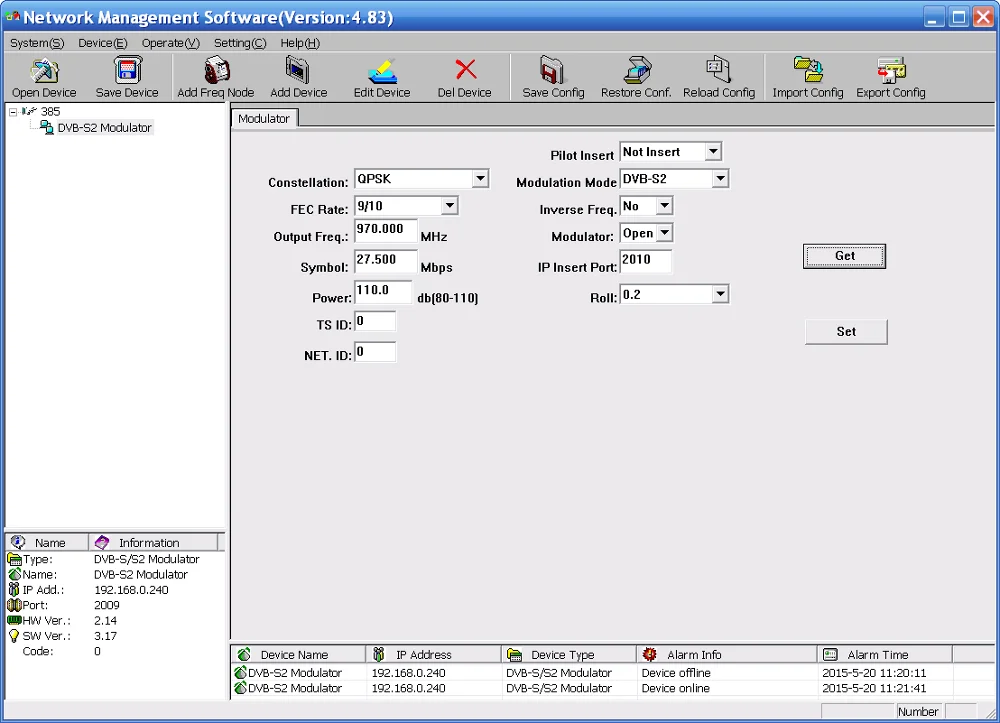
Task: Click the Output Freq. input field
Action: (386, 231)
